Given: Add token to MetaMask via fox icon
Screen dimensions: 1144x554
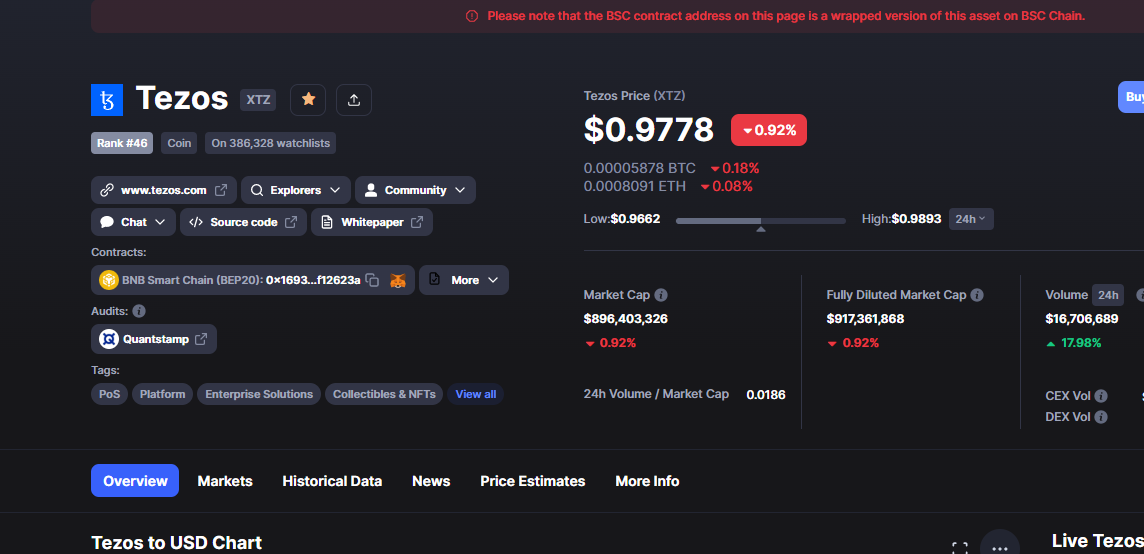Looking at the screenshot, I should click(x=398, y=280).
